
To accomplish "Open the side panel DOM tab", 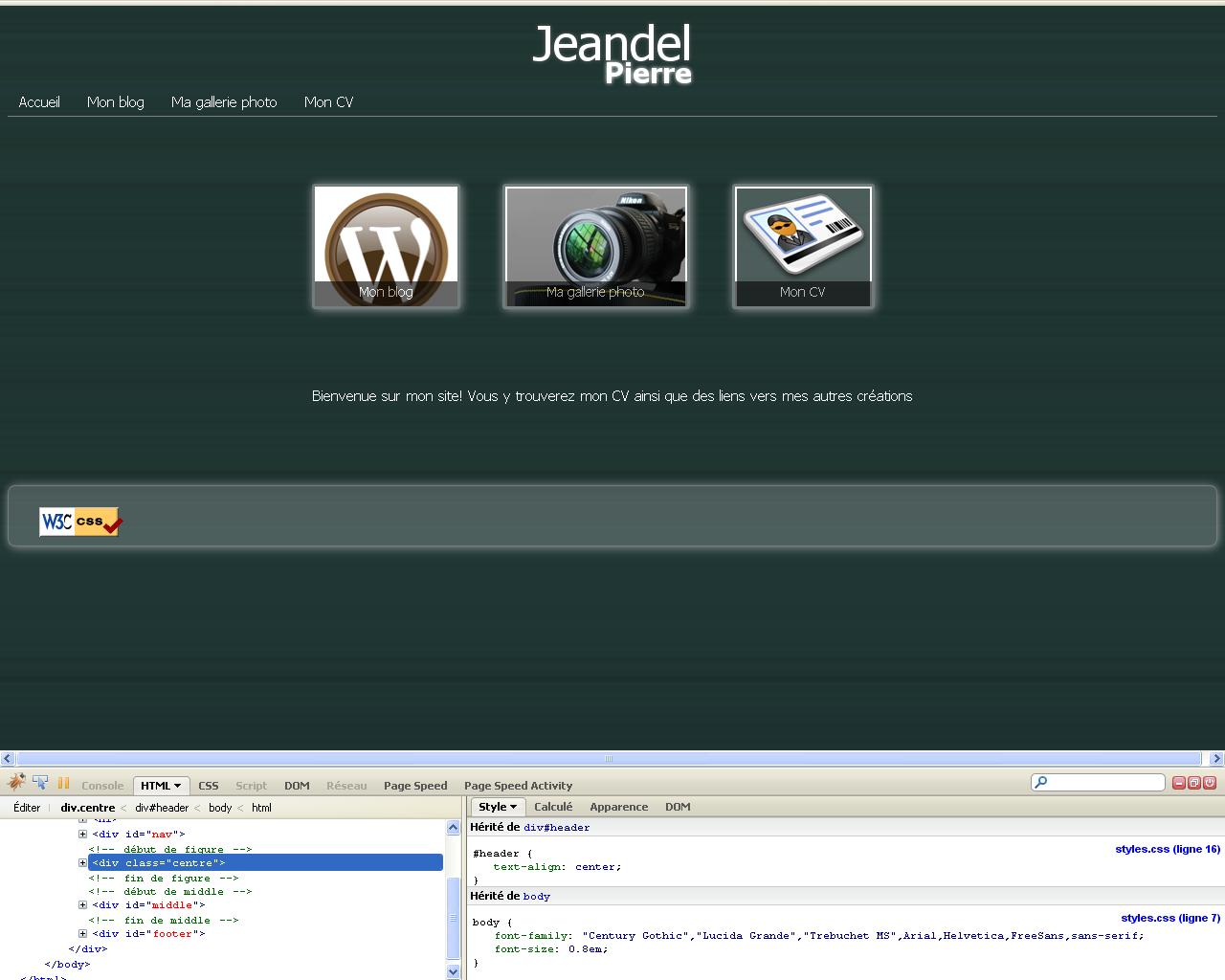I will tap(678, 807).
